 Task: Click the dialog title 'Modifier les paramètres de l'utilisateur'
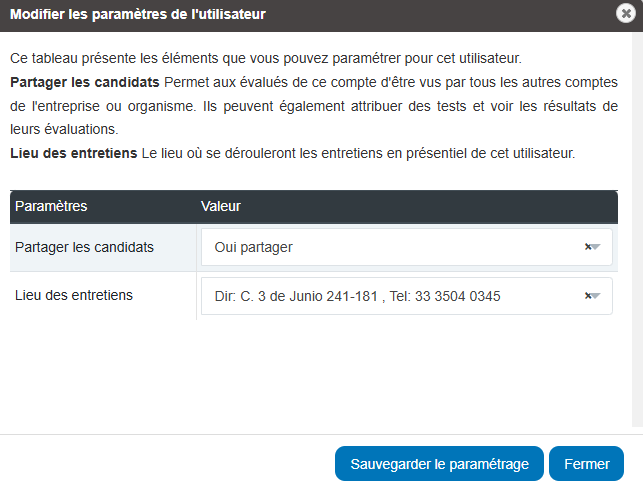tap(138, 14)
